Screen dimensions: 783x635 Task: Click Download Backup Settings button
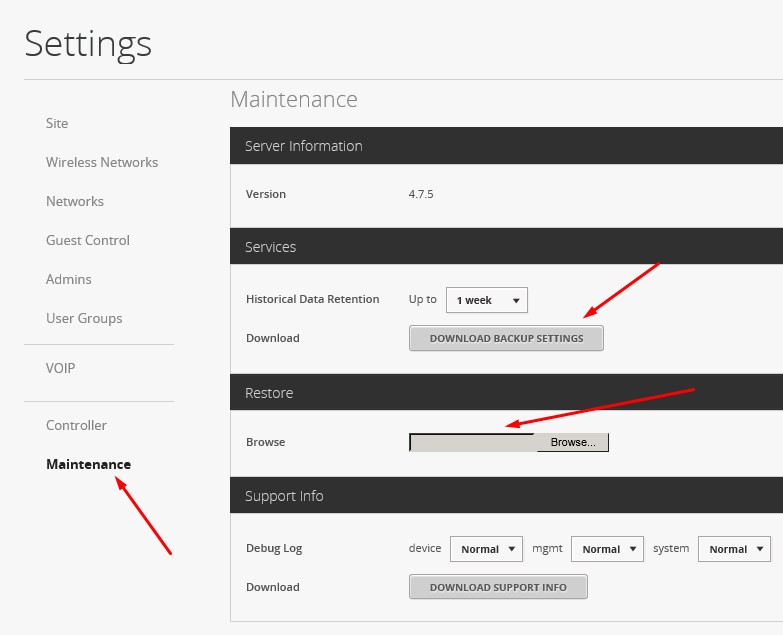click(506, 338)
